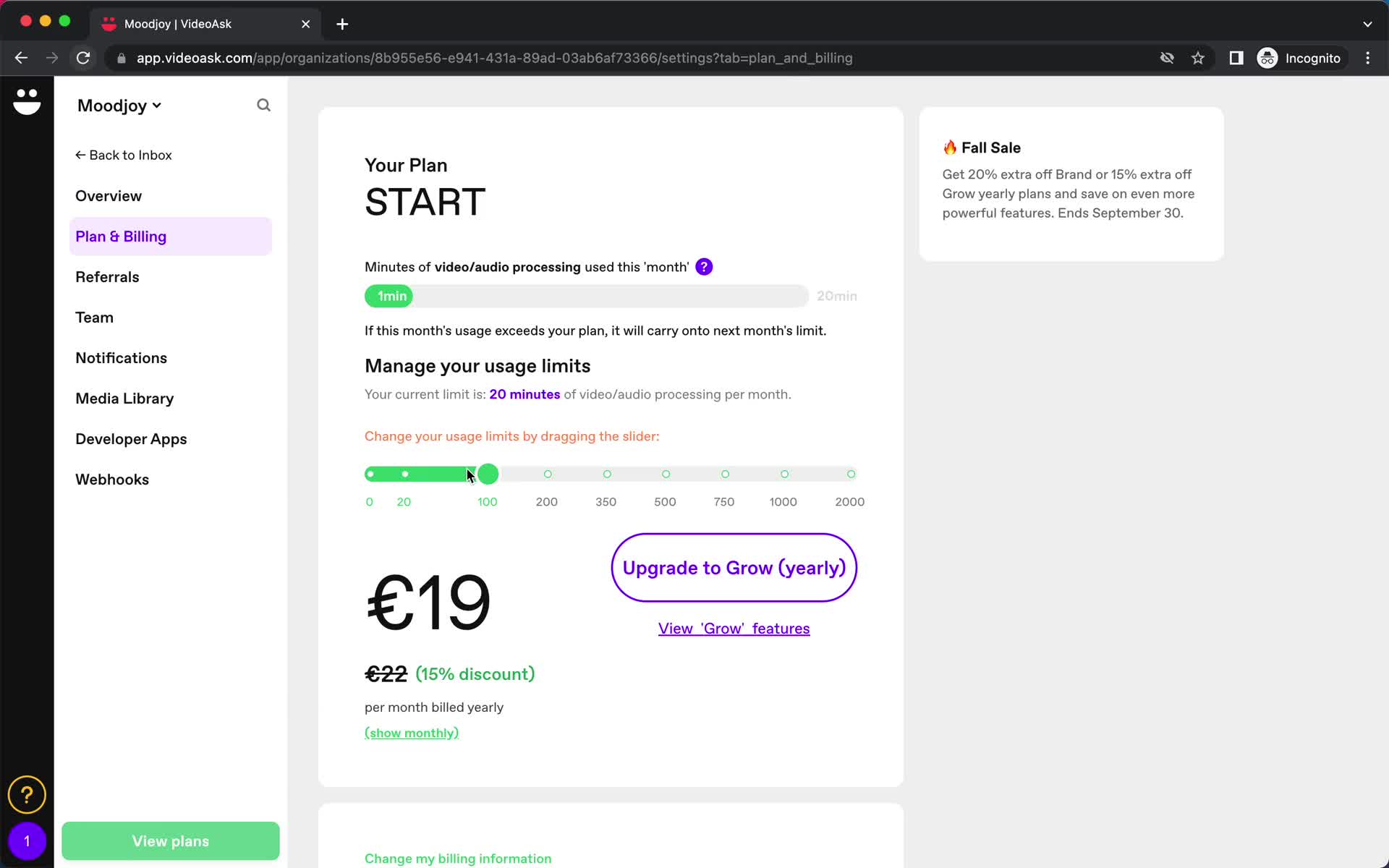Navigate to Media Library section
The height and width of the screenshot is (868, 1389).
(125, 398)
